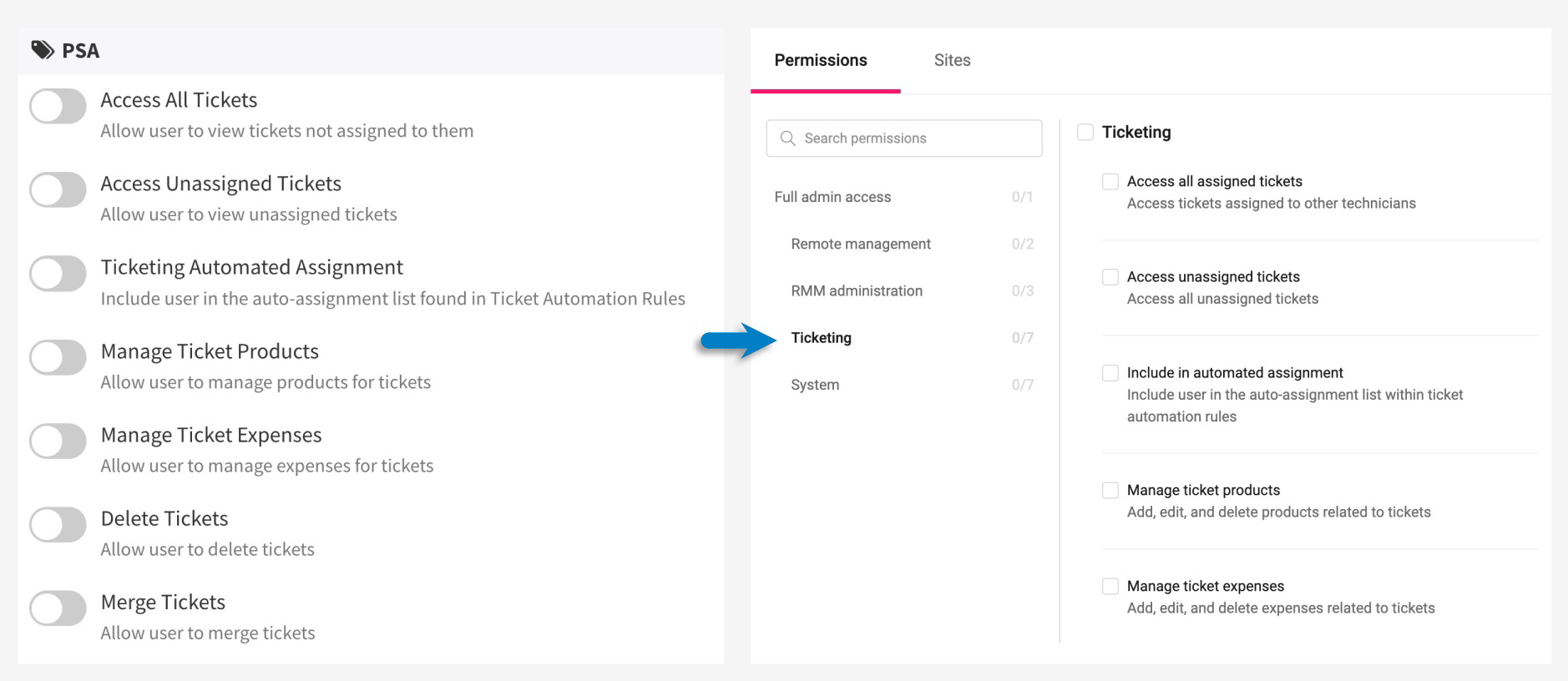Open the Remote management permission group
1568x681 pixels.
point(861,244)
